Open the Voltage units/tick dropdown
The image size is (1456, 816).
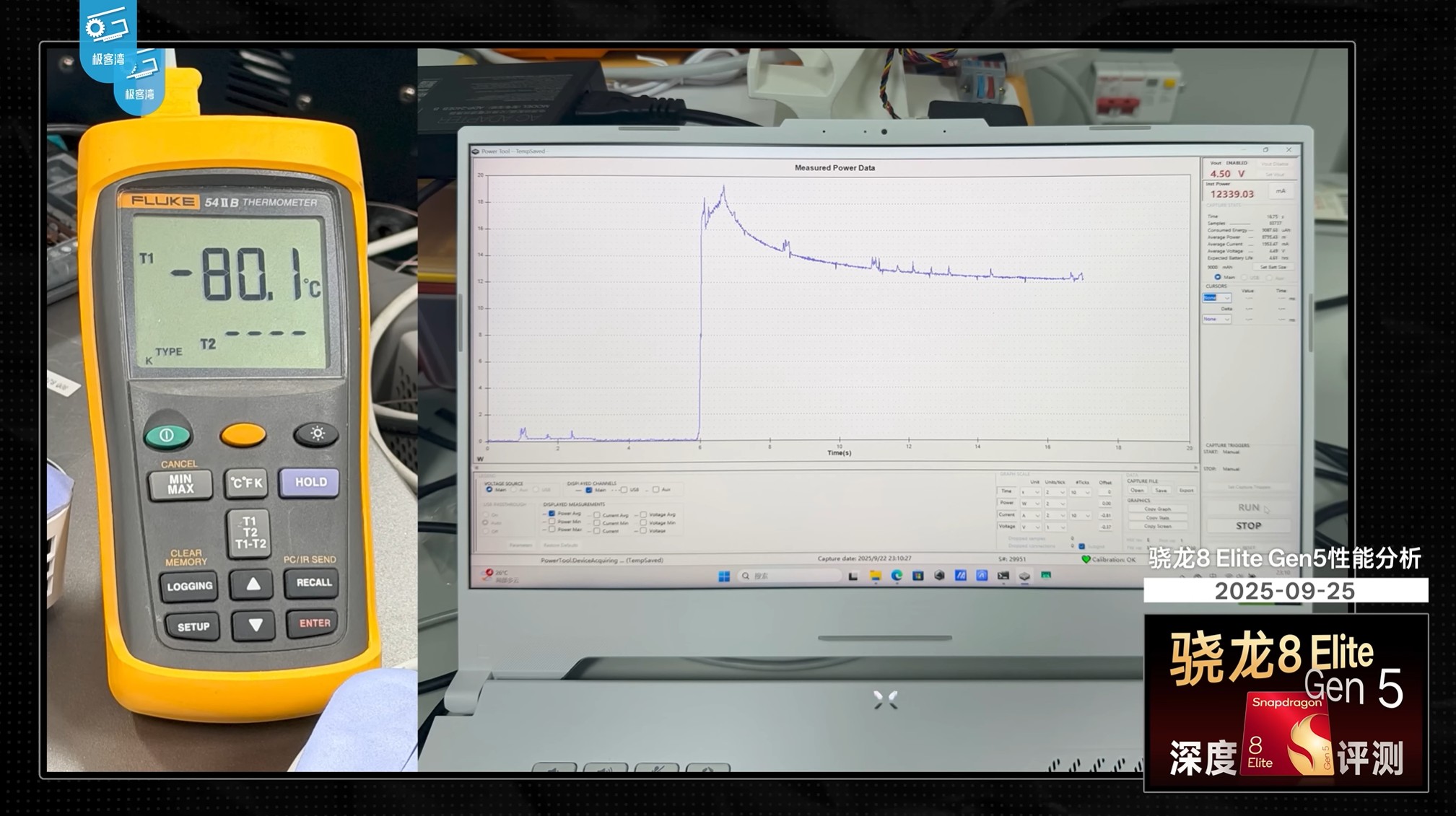(x=1055, y=527)
